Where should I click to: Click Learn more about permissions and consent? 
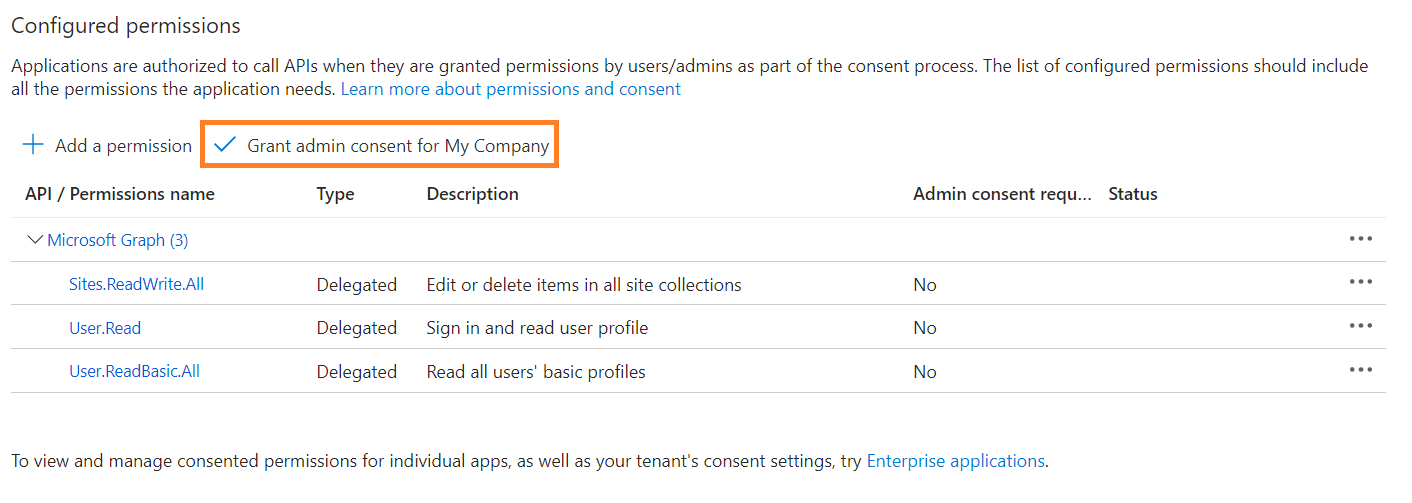510,89
